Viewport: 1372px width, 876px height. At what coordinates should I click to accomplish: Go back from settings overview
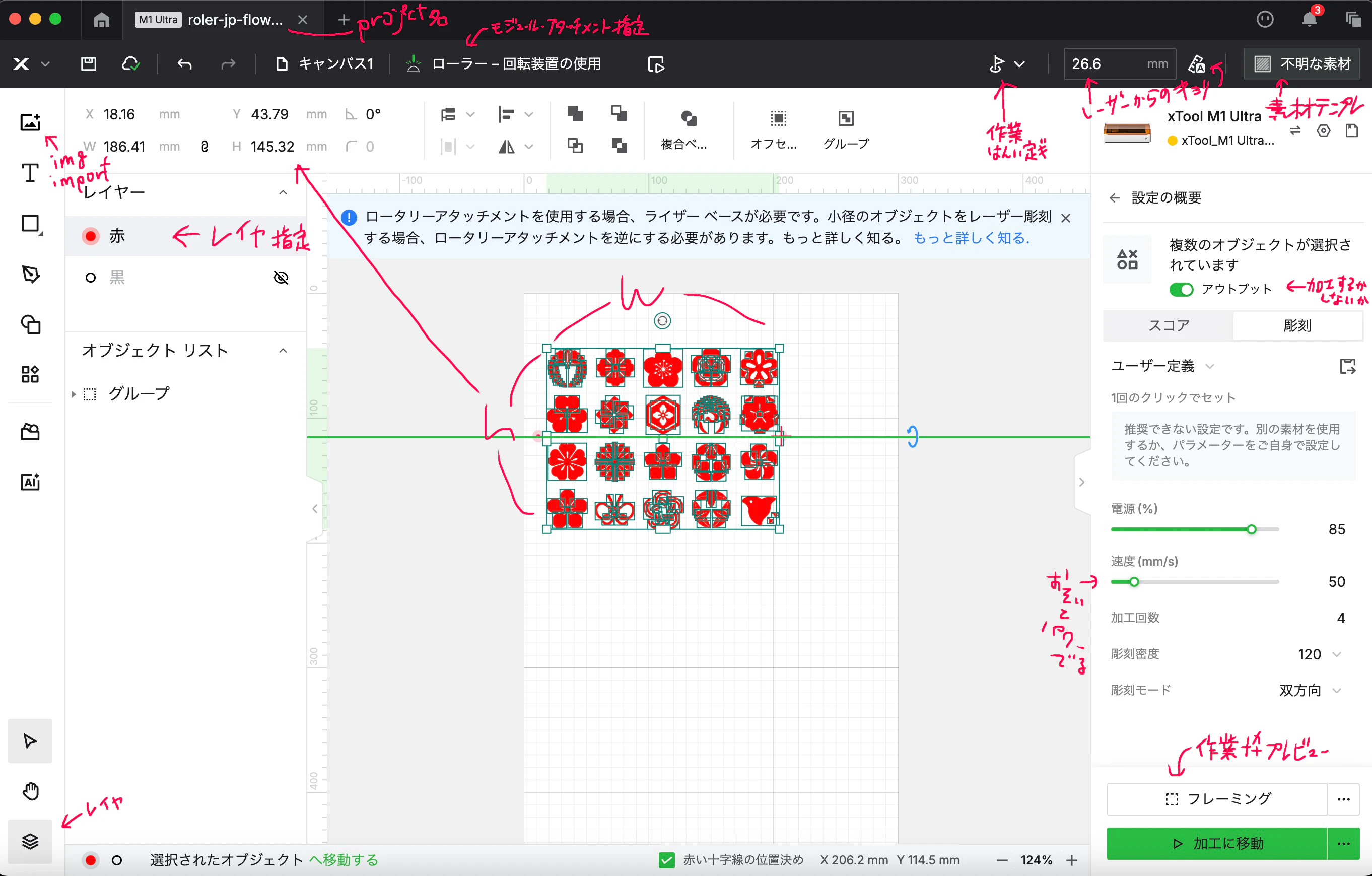(x=1115, y=198)
